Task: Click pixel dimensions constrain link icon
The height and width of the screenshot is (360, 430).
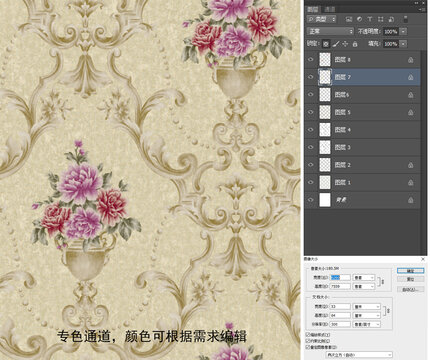Action: pos(383,282)
